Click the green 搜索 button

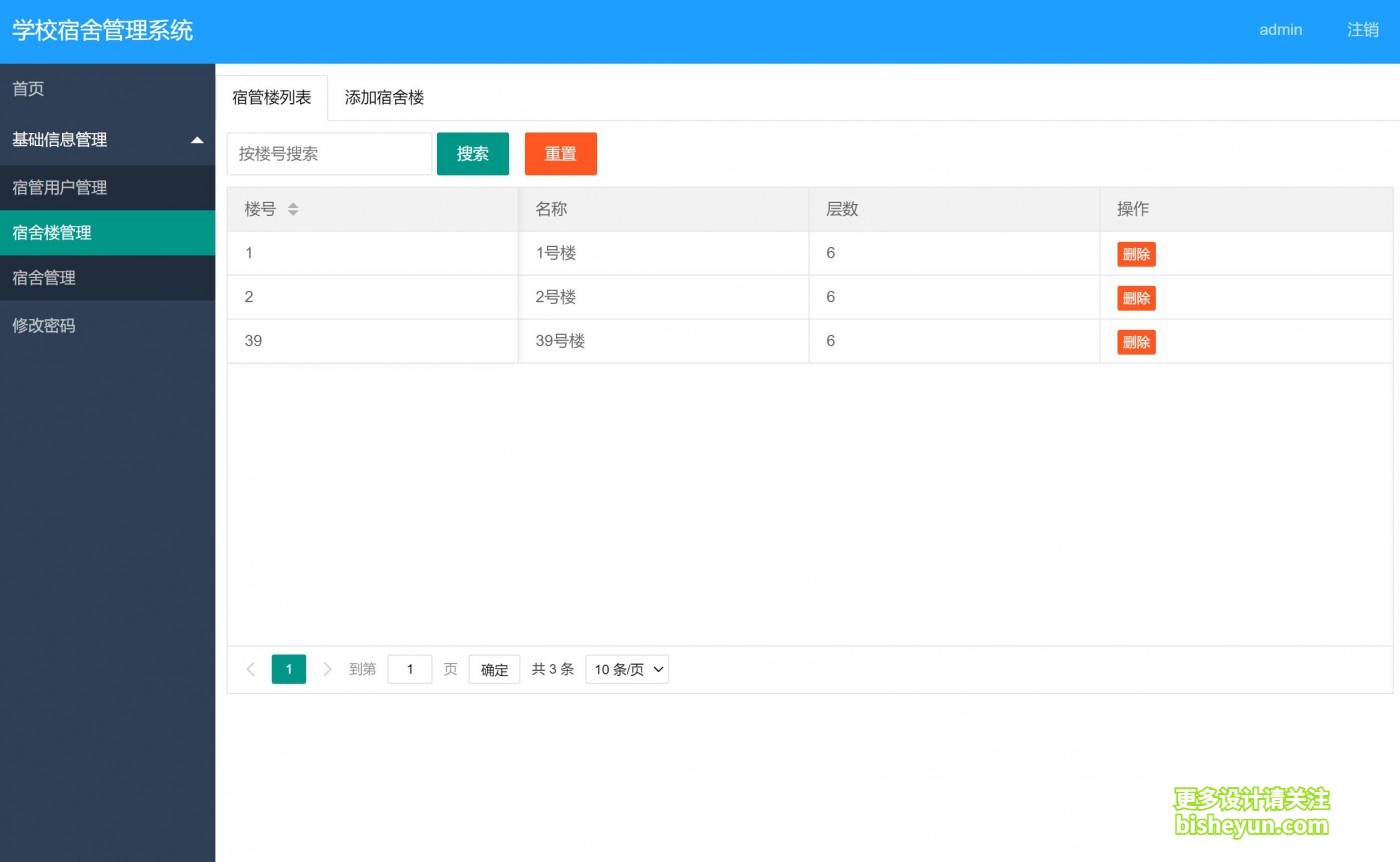pyautogui.click(x=473, y=154)
